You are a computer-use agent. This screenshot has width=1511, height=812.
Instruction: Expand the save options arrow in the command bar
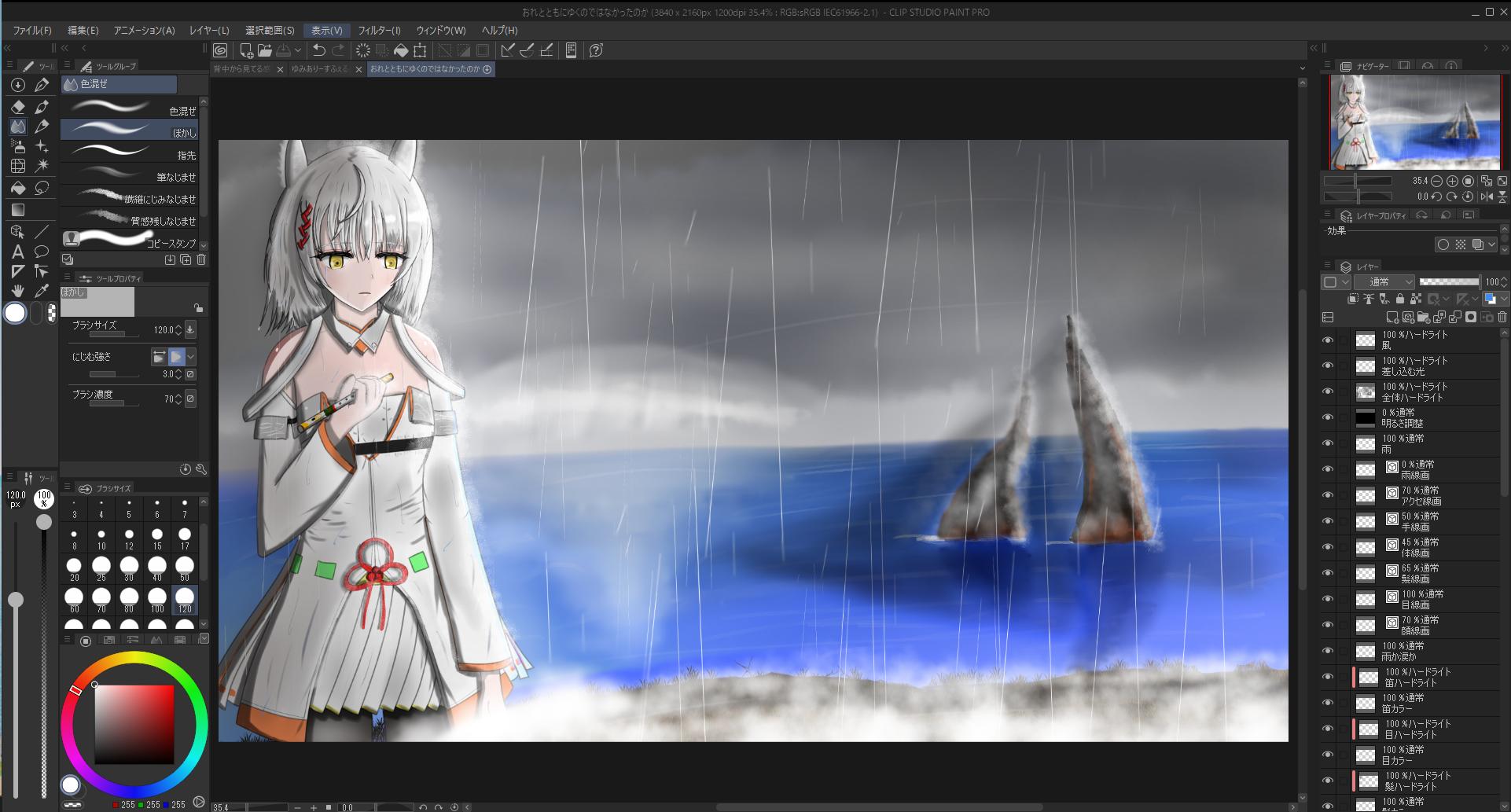tap(298, 50)
